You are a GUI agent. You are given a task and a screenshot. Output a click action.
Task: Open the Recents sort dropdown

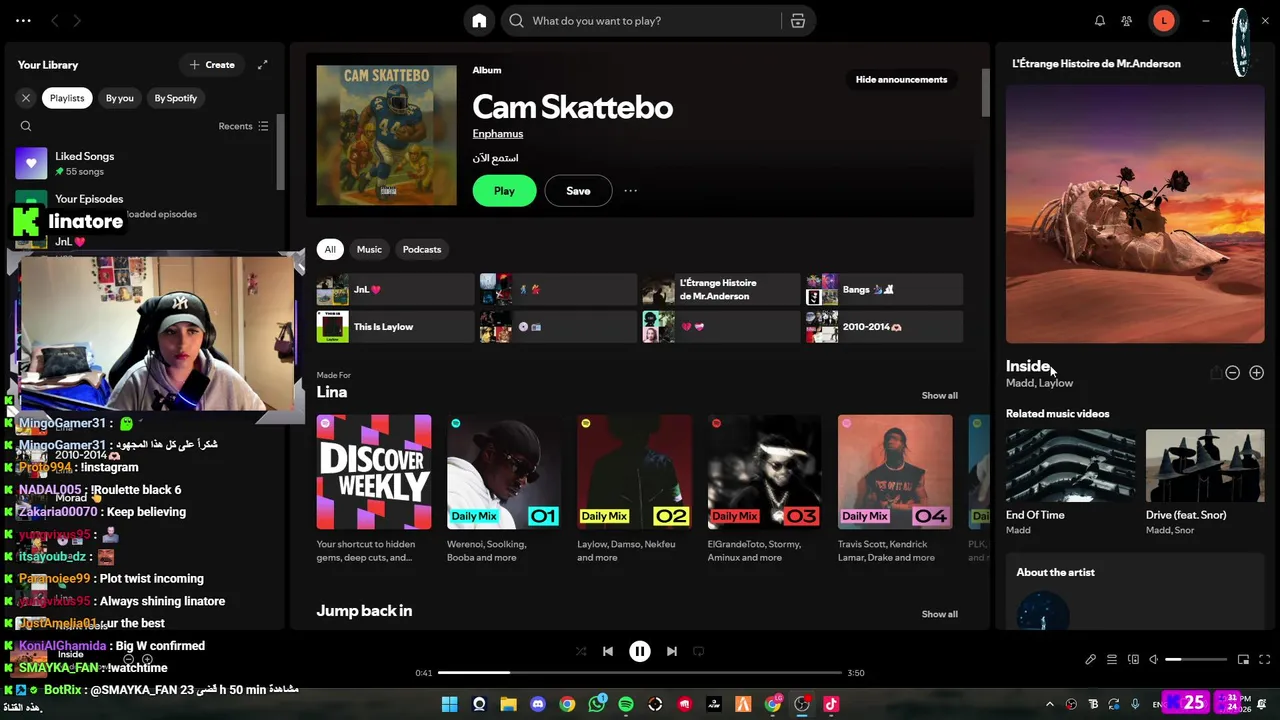click(244, 126)
